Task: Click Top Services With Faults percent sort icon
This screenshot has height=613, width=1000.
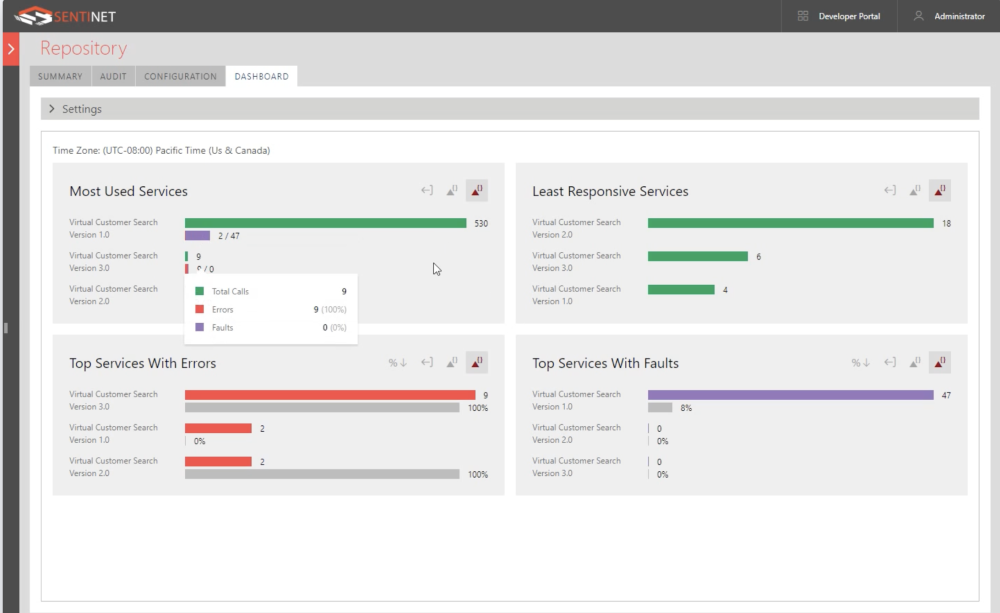Action: click(860, 362)
